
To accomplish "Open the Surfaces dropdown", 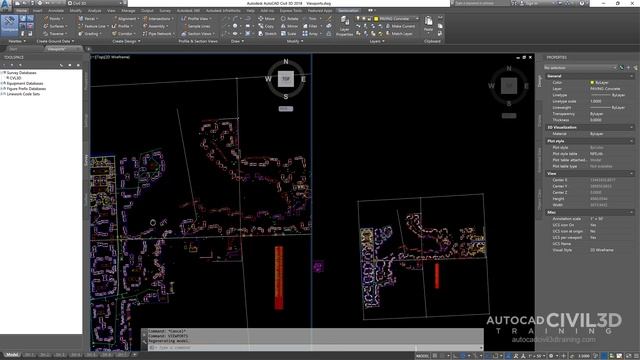I will point(55,26).
